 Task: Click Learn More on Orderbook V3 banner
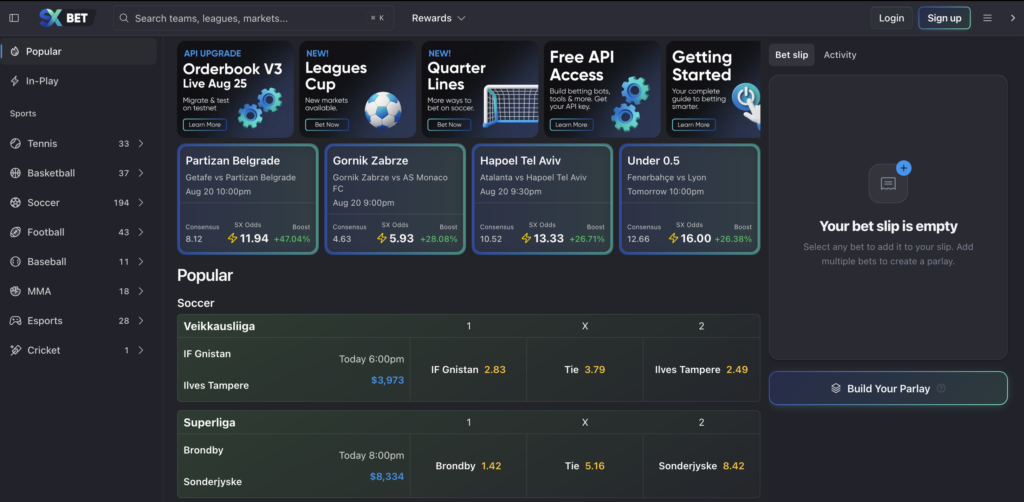(204, 125)
